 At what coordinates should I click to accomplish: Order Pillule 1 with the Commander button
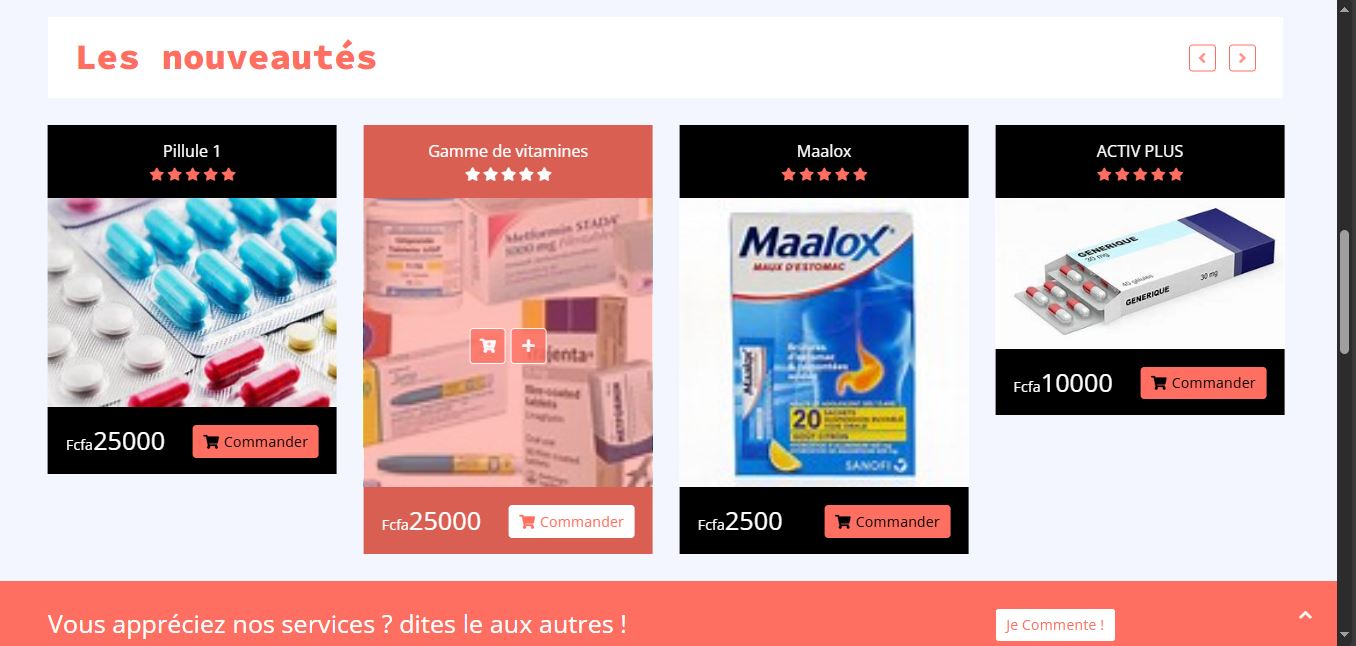256,442
